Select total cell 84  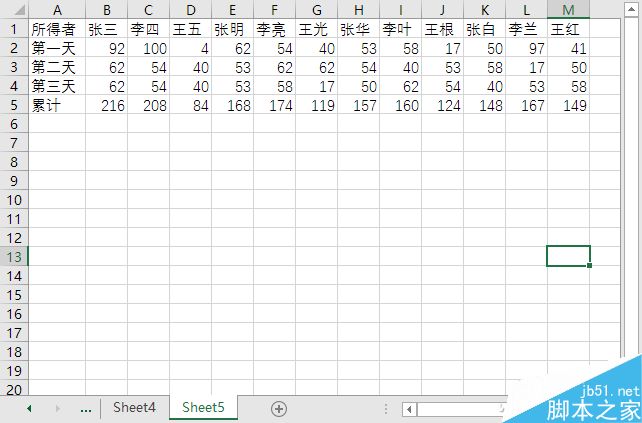pyautogui.click(x=190, y=105)
